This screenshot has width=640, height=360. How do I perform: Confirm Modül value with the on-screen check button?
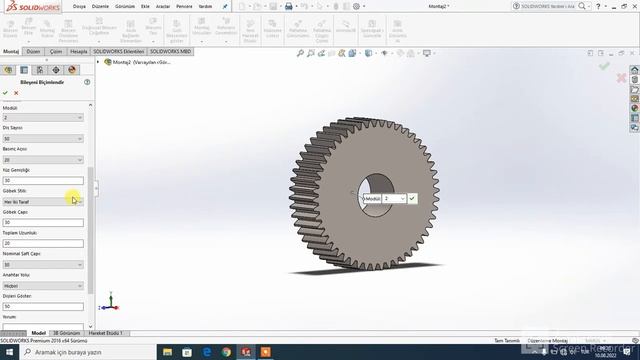pyautogui.click(x=412, y=198)
